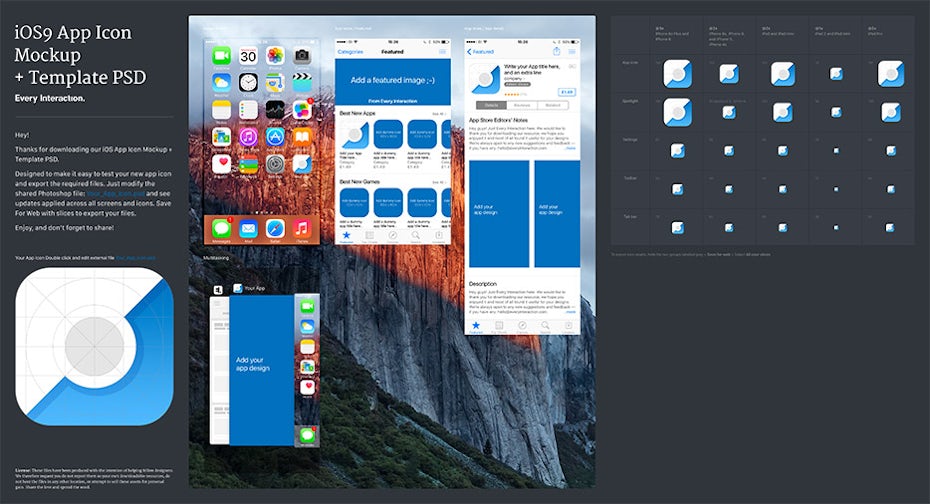Launch the Camera app icon
930x504 pixels.
click(x=302, y=56)
